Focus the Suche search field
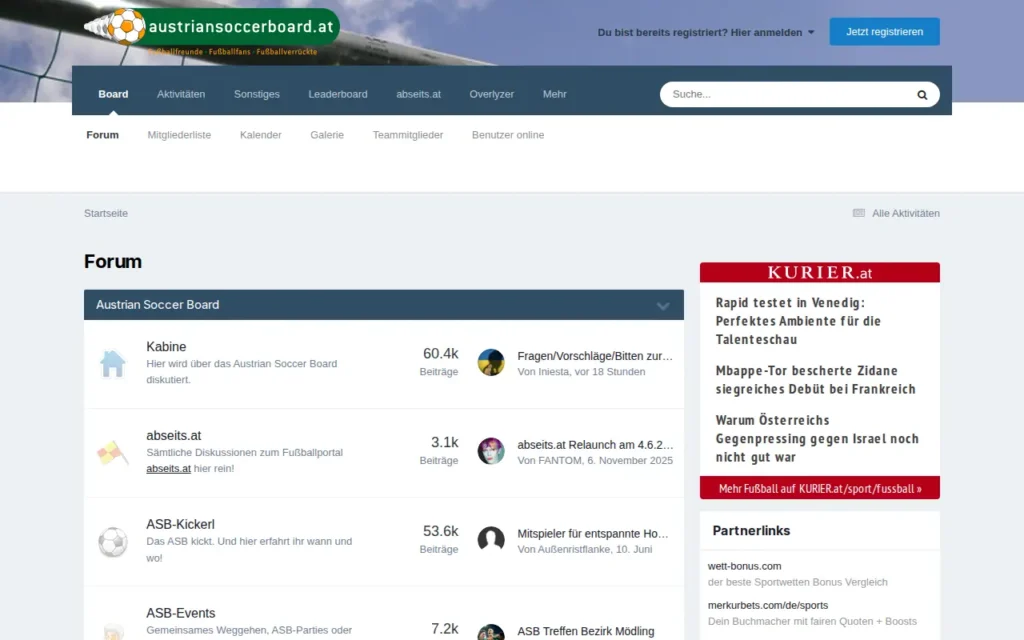The height and width of the screenshot is (640, 1024). point(786,94)
